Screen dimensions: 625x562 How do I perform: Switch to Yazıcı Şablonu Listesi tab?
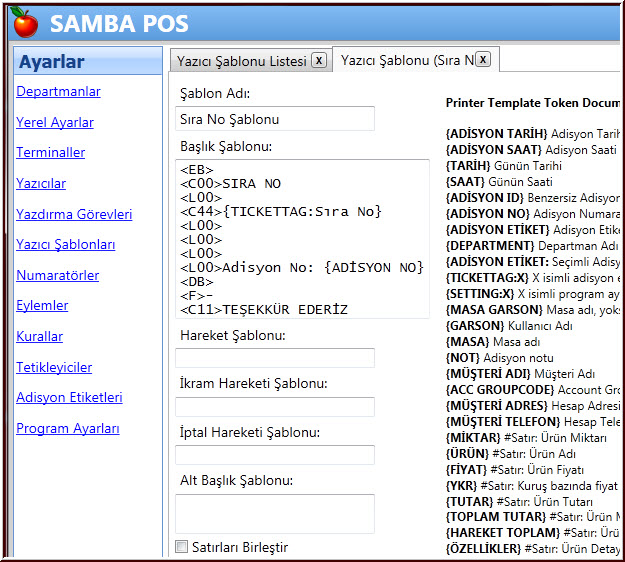click(241, 61)
